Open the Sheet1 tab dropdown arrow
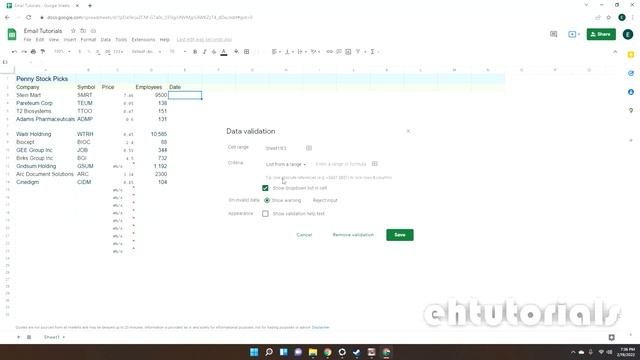The image size is (640, 360). [64, 337]
